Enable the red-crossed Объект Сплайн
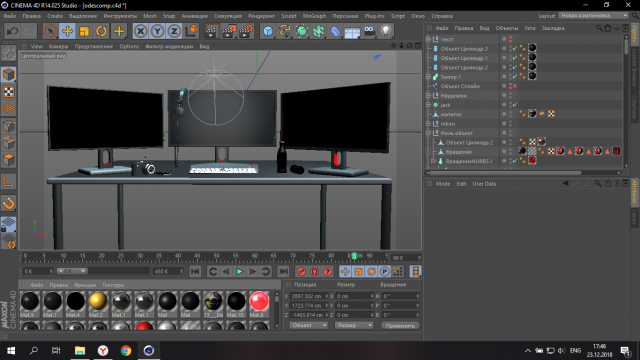This screenshot has width=640, height=360. click(515, 86)
